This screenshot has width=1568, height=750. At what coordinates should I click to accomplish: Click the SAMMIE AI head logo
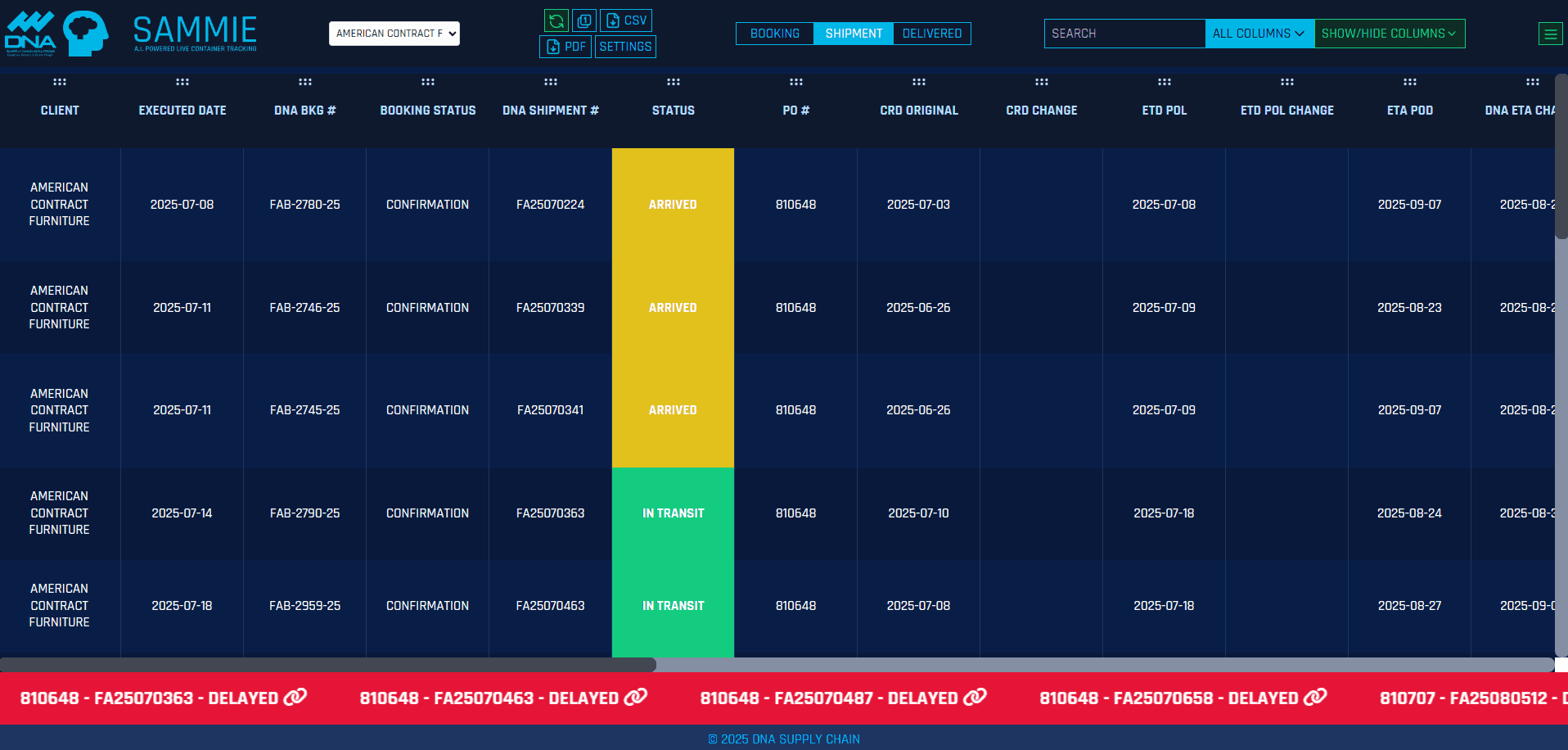(x=85, y=34)
